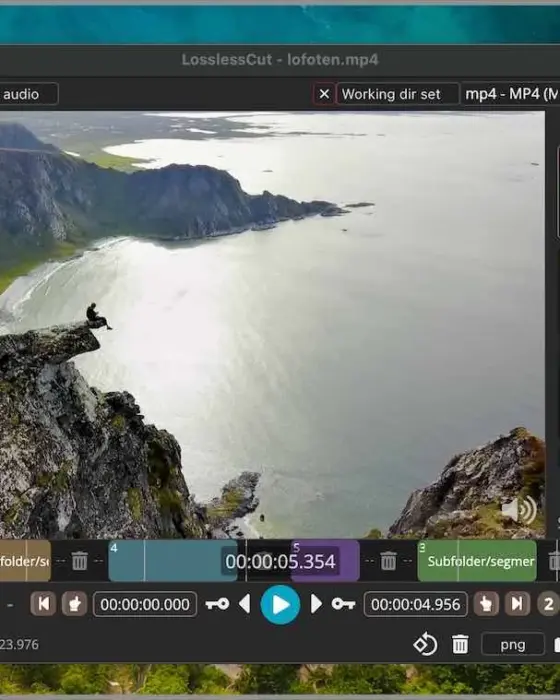Click the rotation preview icon
The width and height of the screenshot is (560, 700).
tap(425, 644)
